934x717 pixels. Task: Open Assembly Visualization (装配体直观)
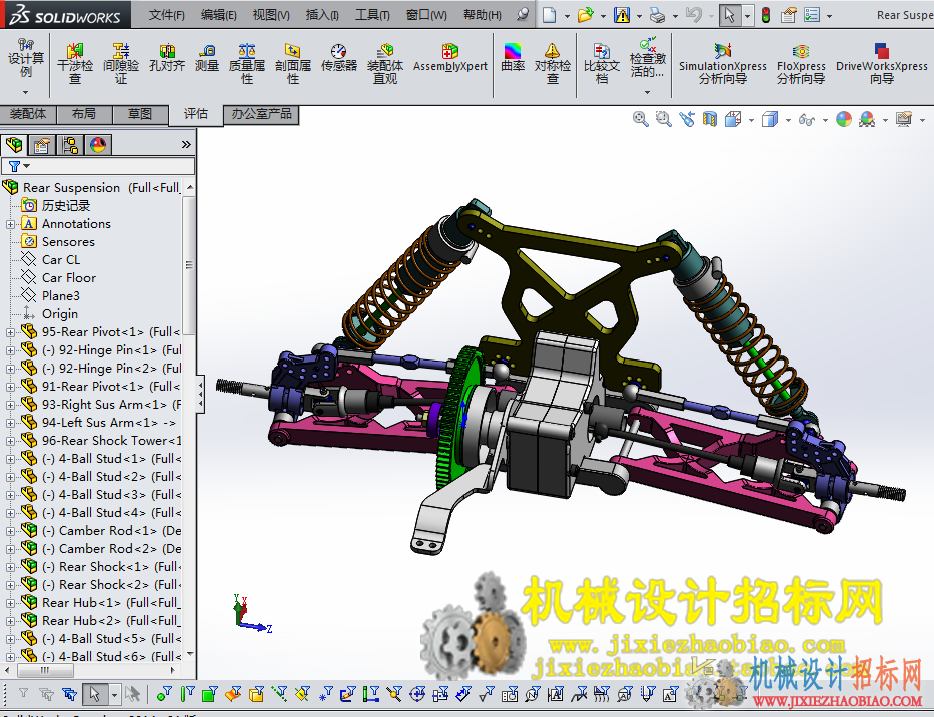385,63
